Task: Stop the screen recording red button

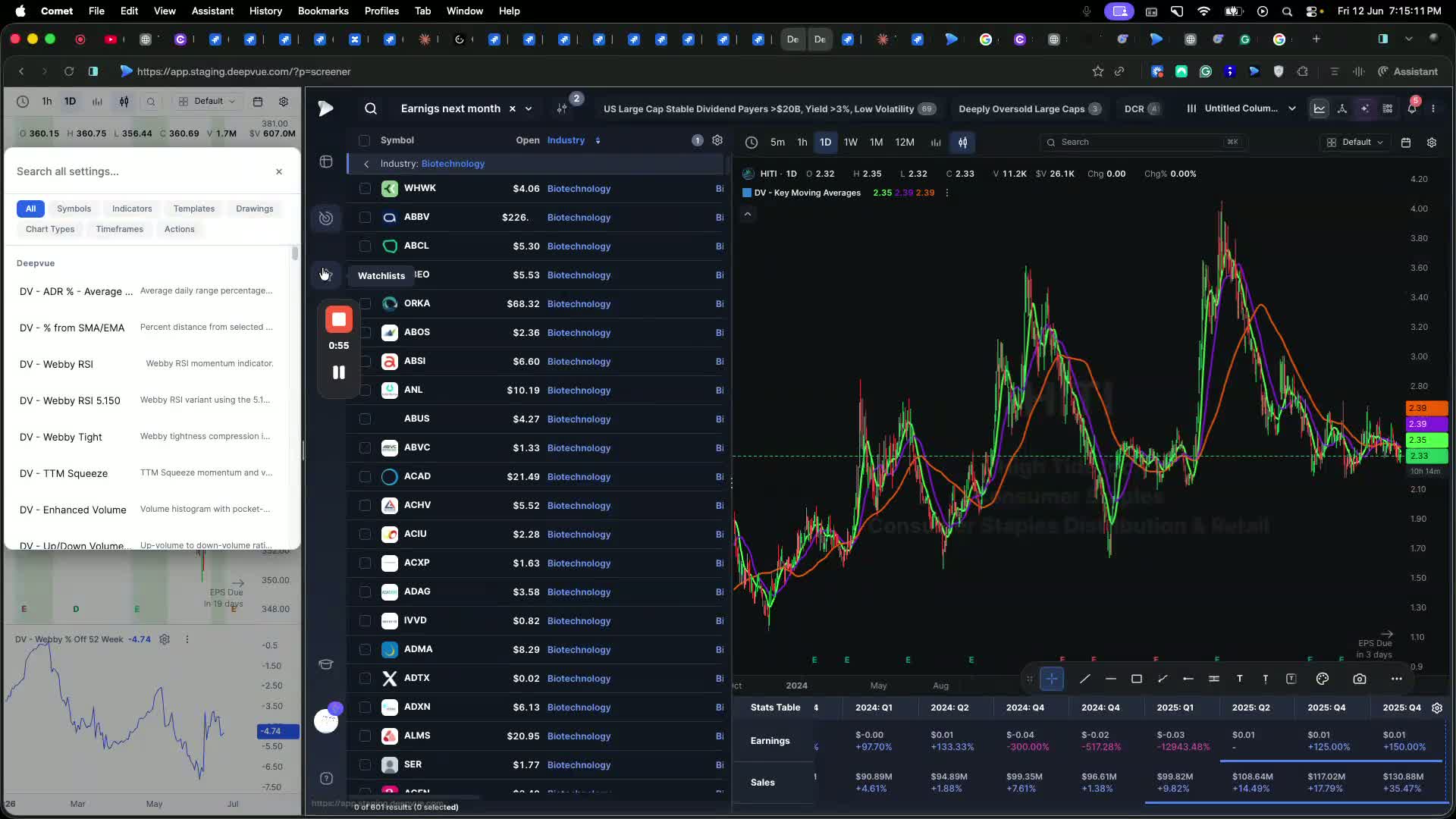Action: pos(339,319)
